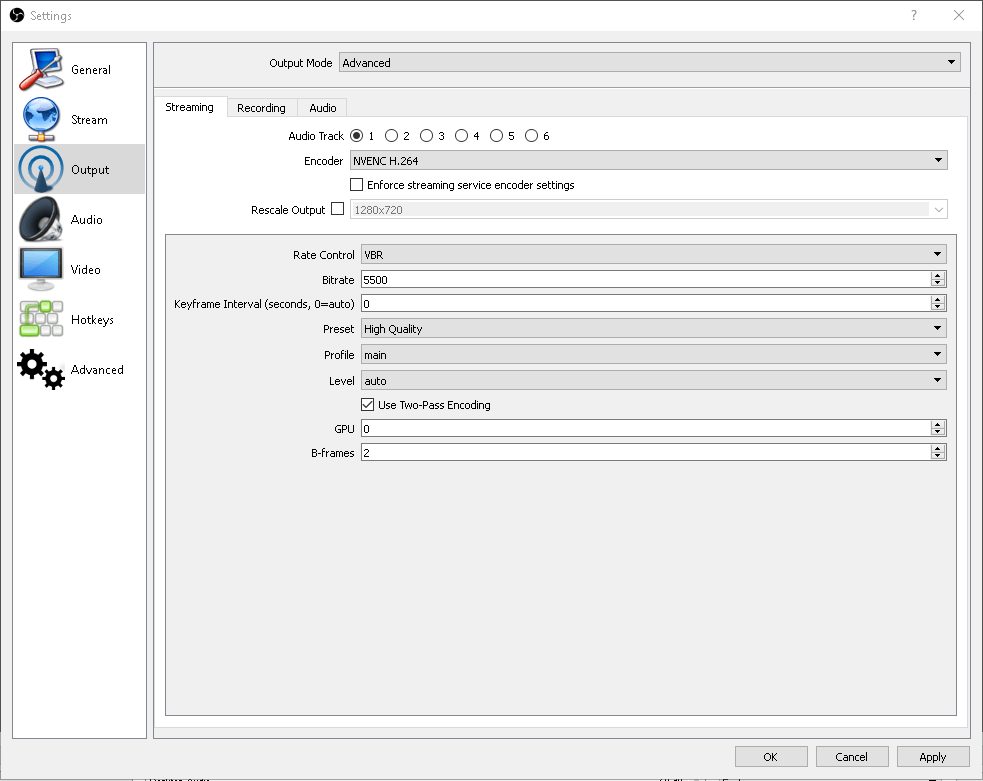Disable Use Two-Pass Encoding
Viewport: 983px width, 781px height.
pos(367,405)
